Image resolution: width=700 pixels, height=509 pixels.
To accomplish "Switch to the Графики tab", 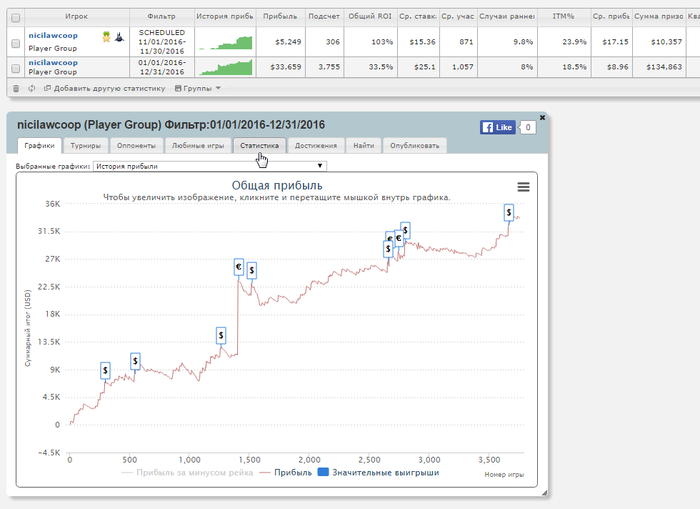I will (x=39, y=146).
